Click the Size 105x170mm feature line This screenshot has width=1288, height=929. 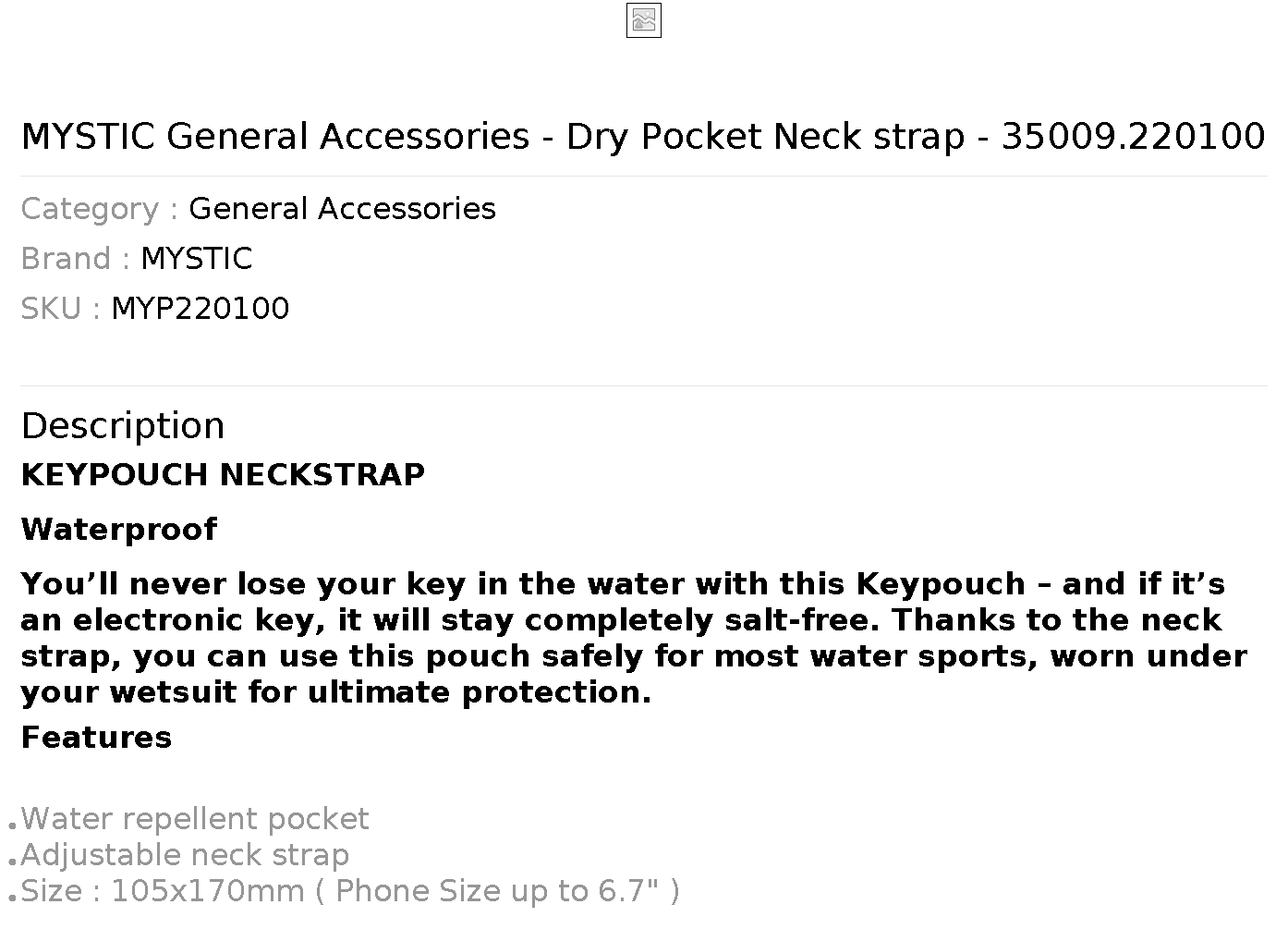click(x=350, y=891)
